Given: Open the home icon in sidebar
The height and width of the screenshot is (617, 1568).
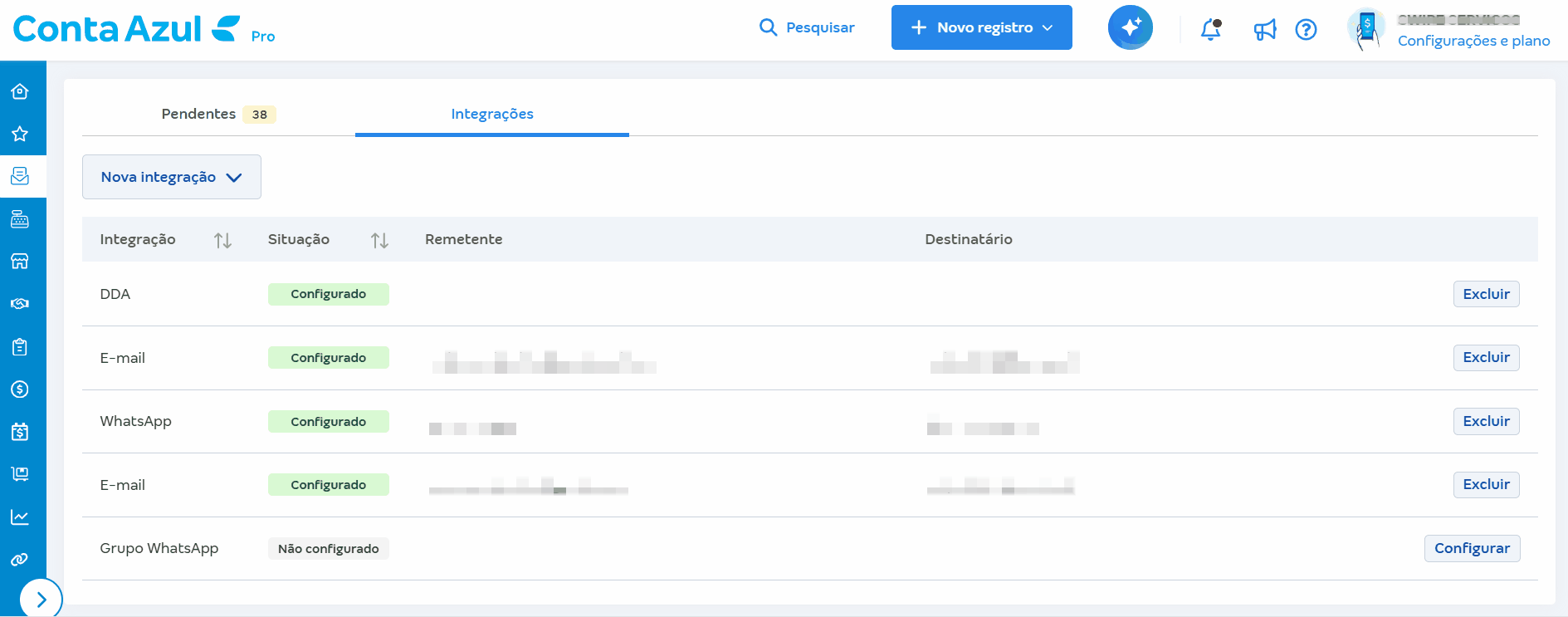Looking at the screenshot, I should point(20,91).
